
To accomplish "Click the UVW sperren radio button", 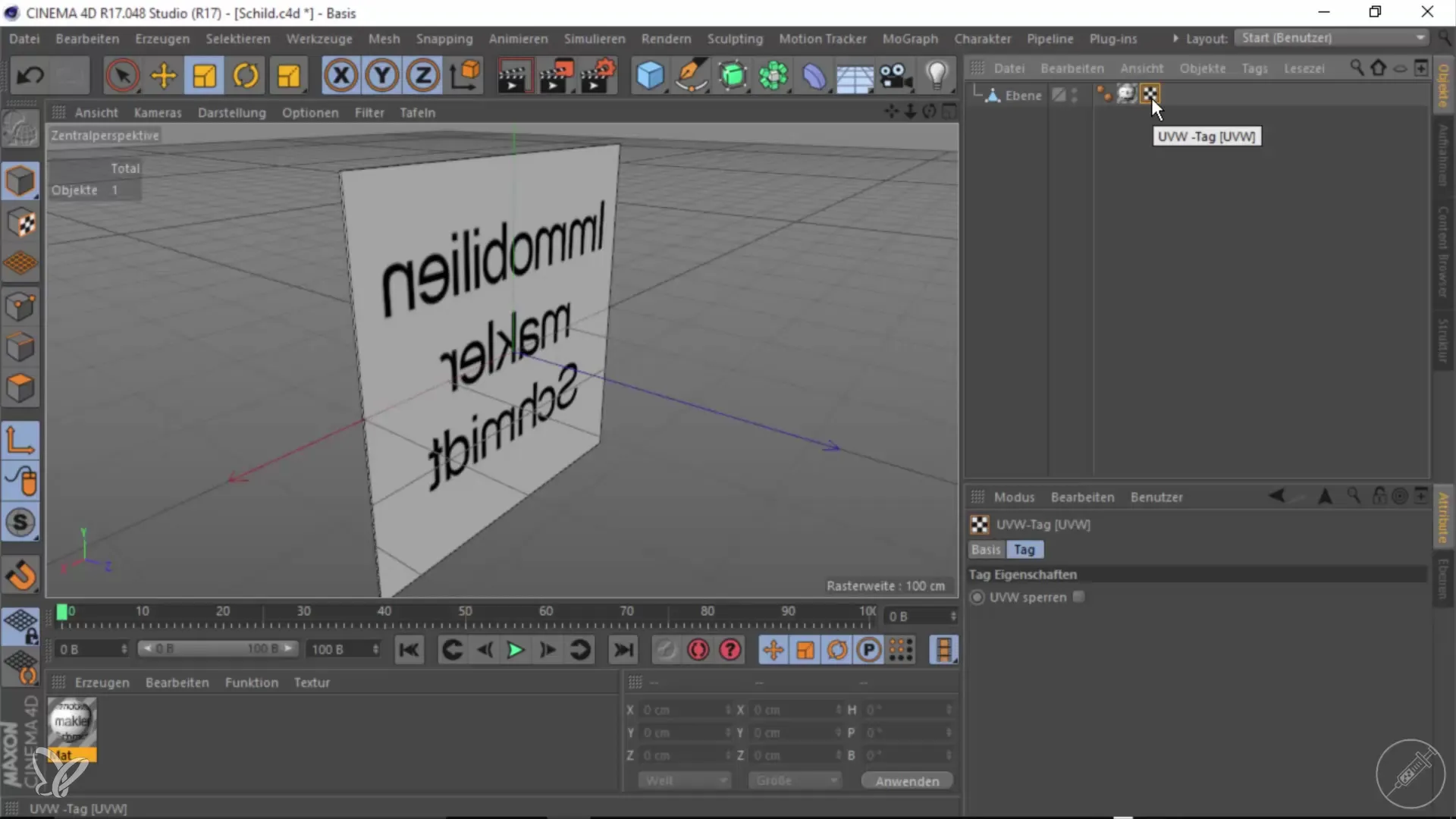I will click(x=977, y=598).
